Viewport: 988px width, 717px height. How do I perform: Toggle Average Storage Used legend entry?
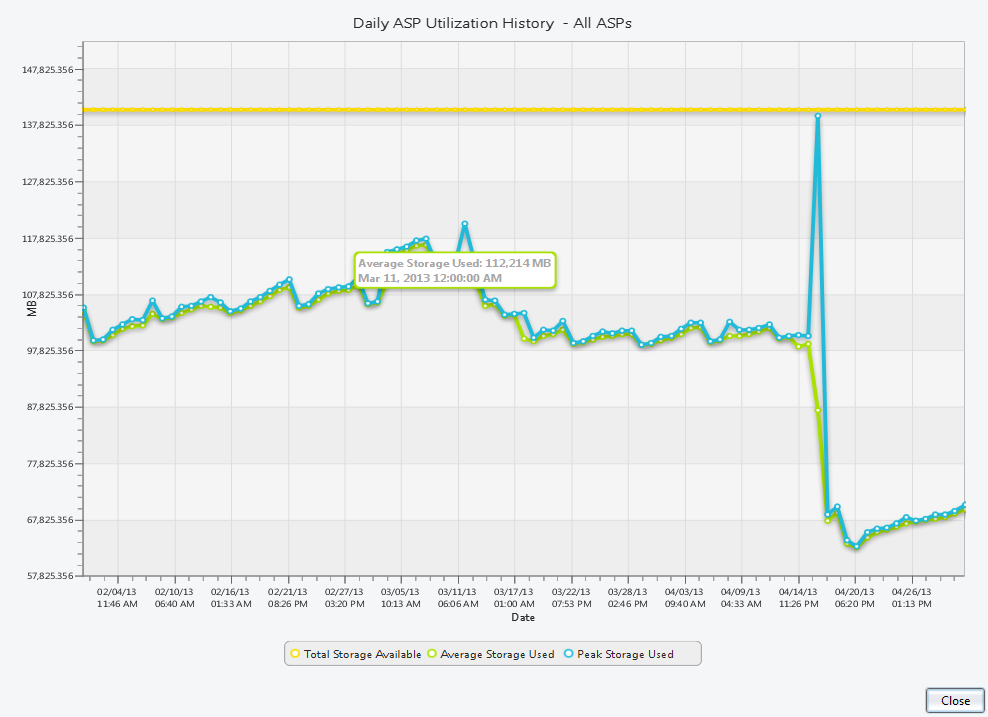pyautogui.click(x=491, y=654)
